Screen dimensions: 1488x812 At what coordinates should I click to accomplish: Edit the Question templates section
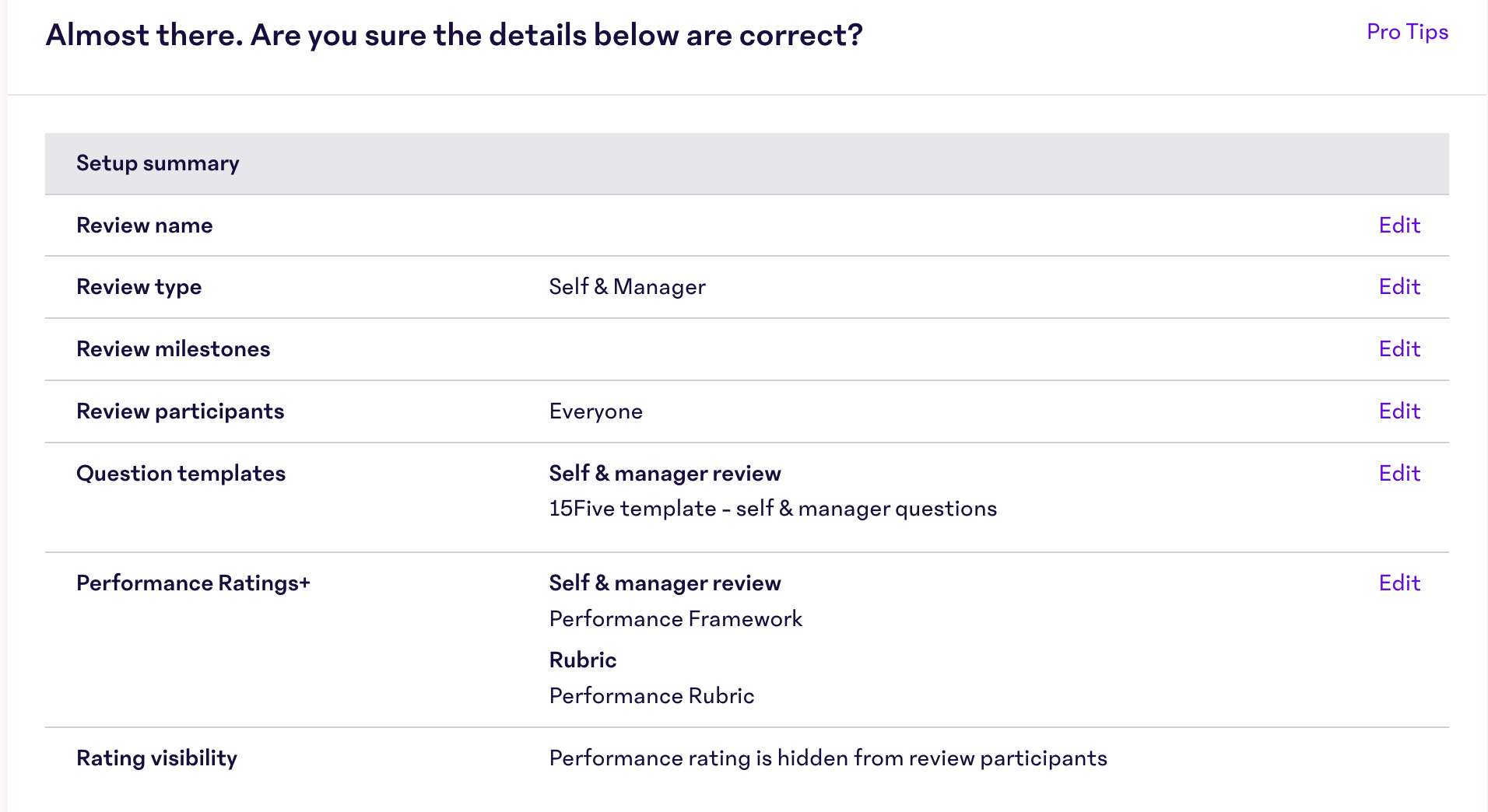click(x=1399, y=474)
